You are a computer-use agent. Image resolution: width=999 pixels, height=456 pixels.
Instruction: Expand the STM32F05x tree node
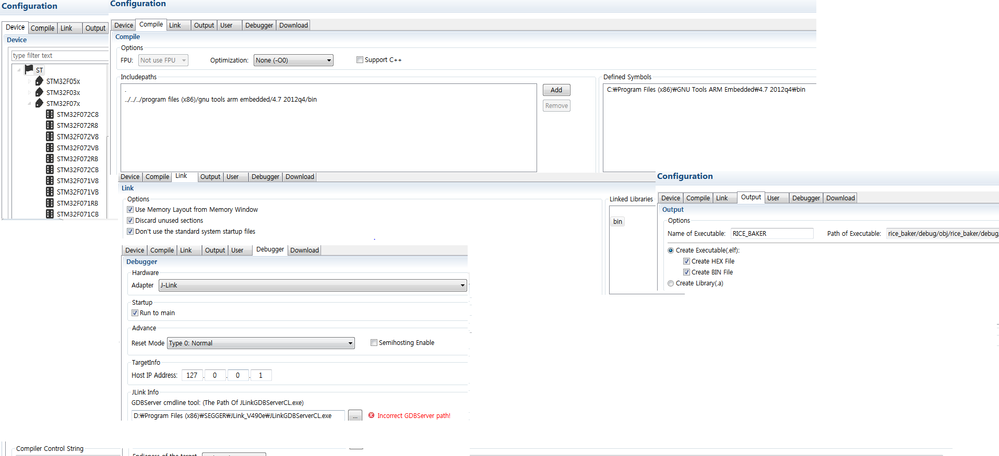coord(29,82)
